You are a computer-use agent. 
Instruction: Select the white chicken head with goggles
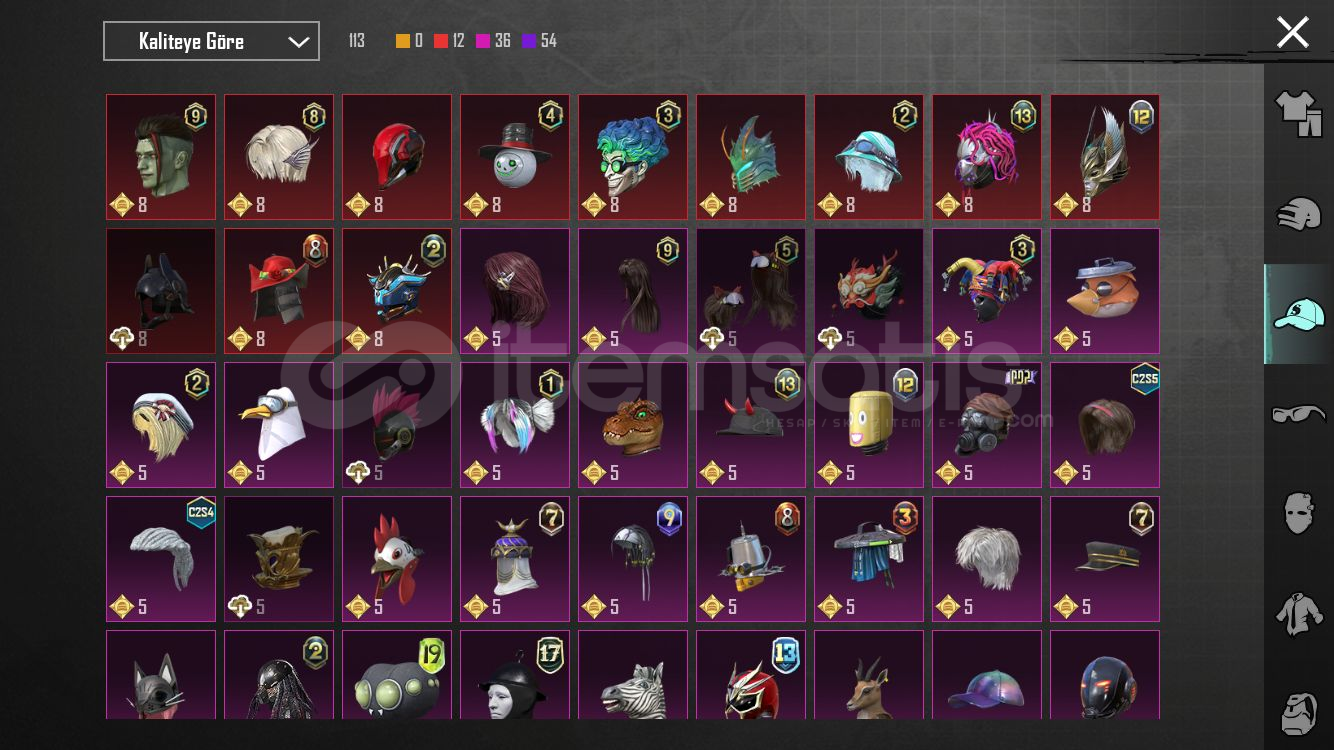tap(279, 425)
